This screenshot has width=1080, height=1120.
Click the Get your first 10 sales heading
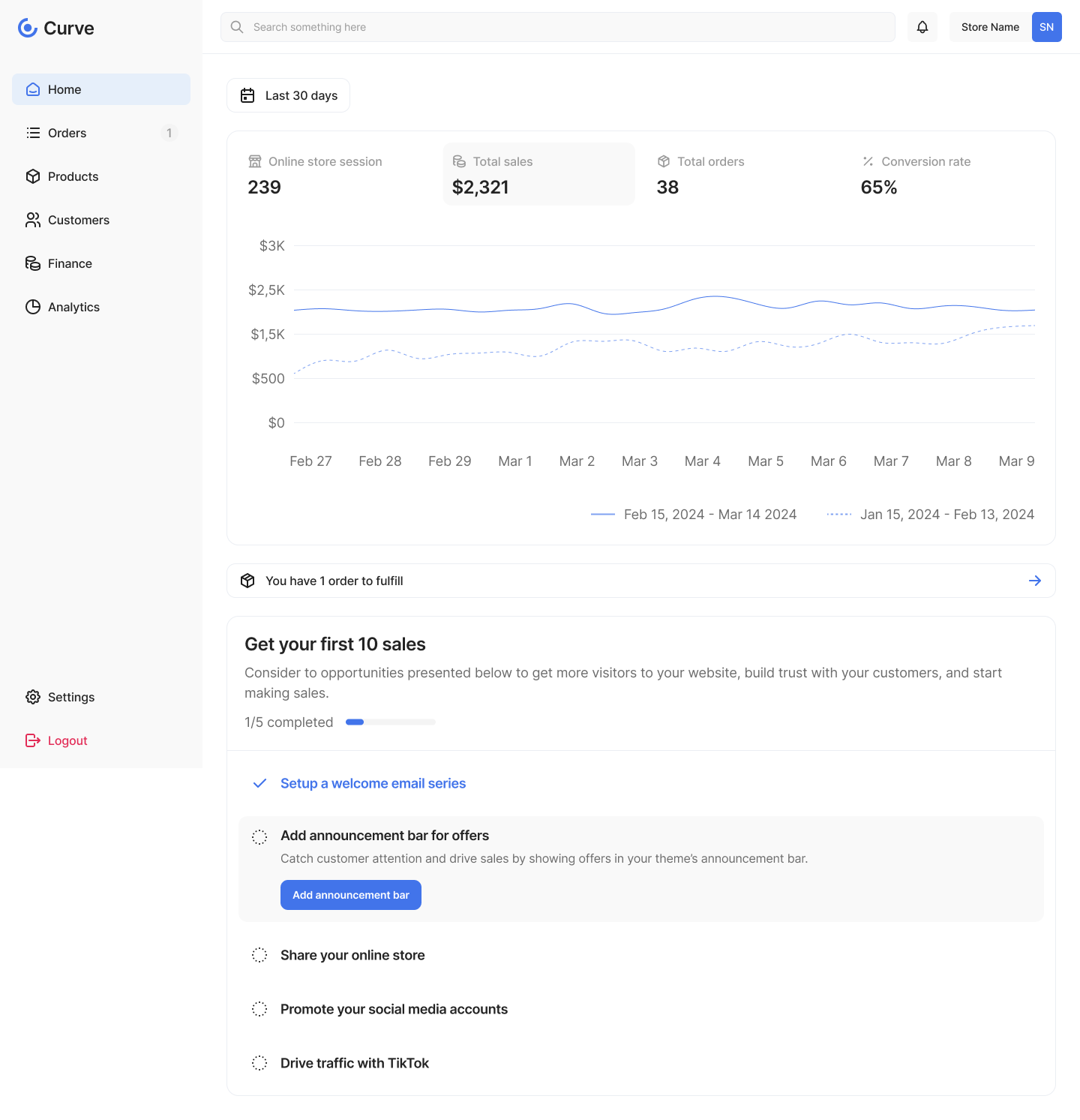coord(335,644)
